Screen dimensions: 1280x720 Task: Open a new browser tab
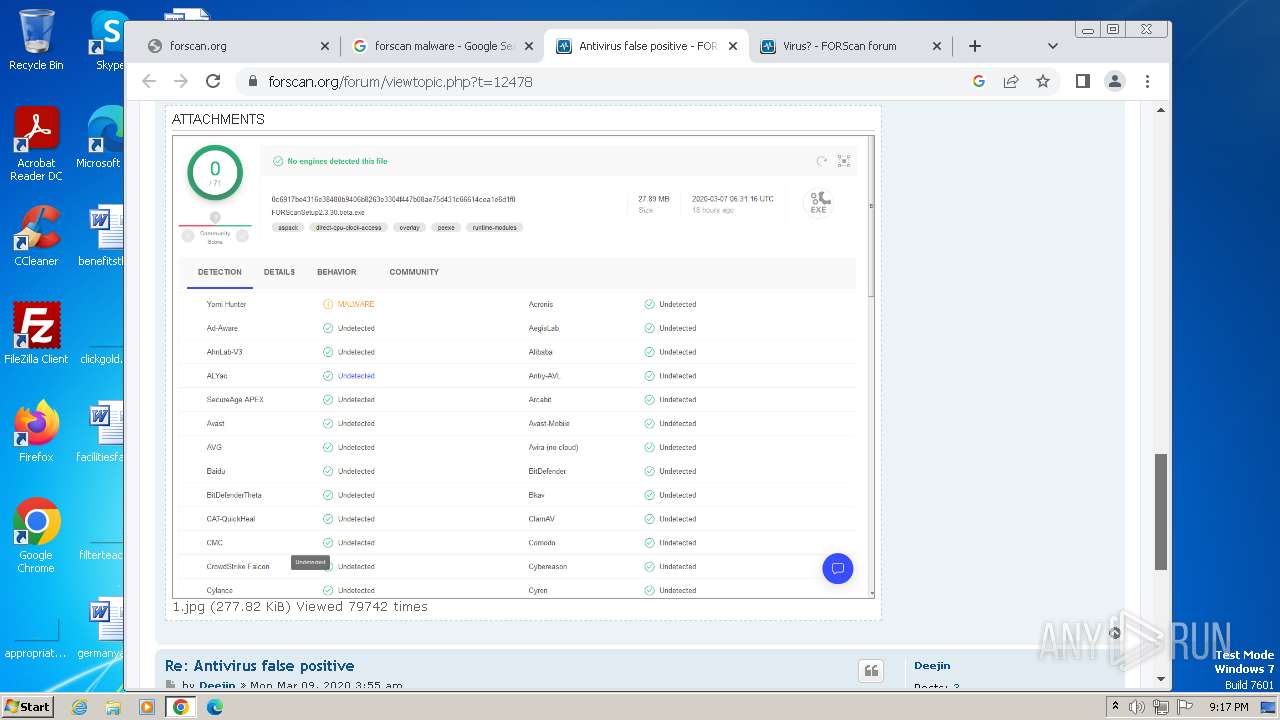point(975,46)
